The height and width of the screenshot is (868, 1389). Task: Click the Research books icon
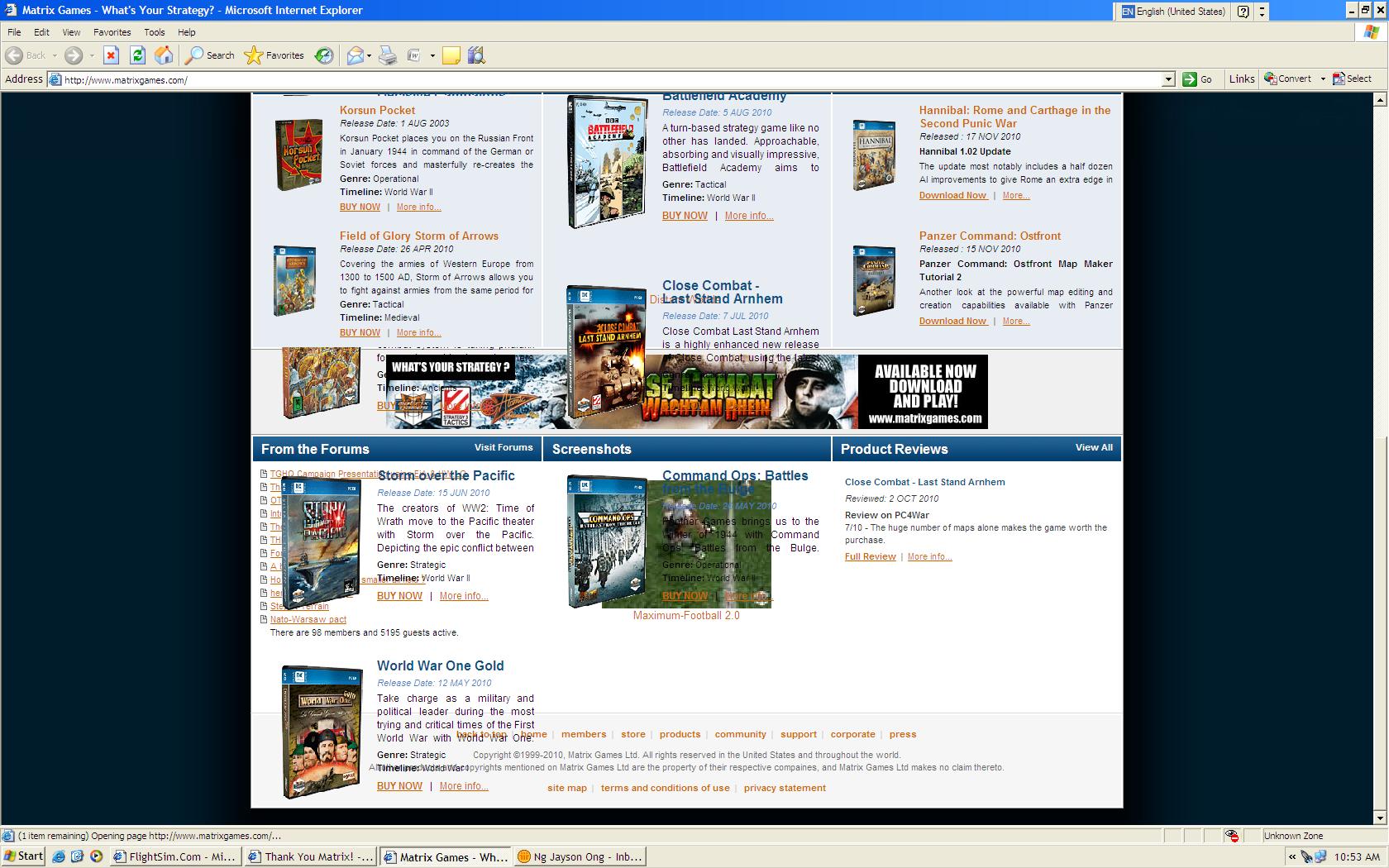point(476,55)
